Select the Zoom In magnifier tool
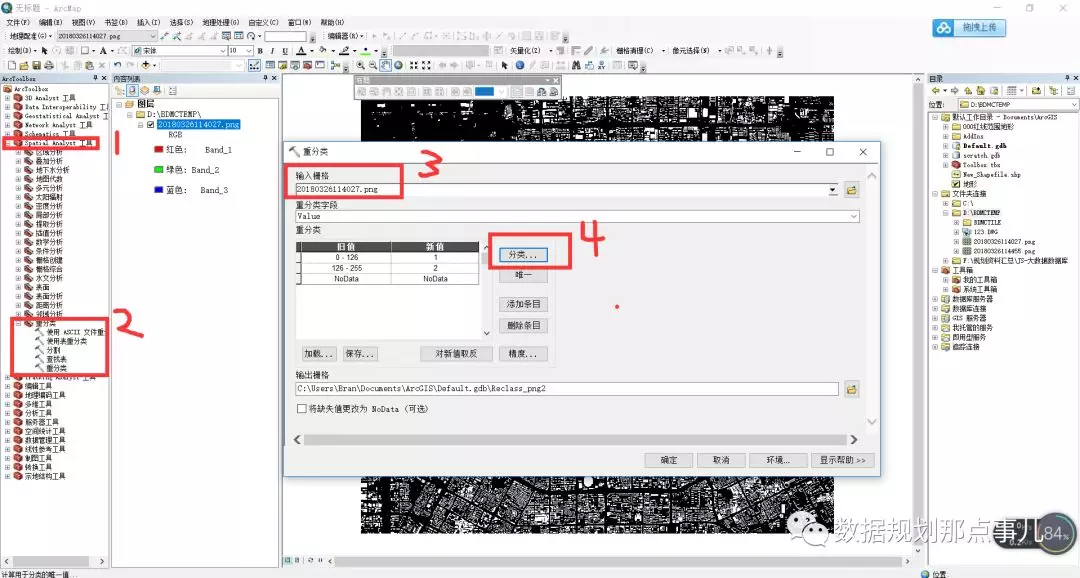The image size is (1080, 578). pyautogui.click(x=360, y=65)
